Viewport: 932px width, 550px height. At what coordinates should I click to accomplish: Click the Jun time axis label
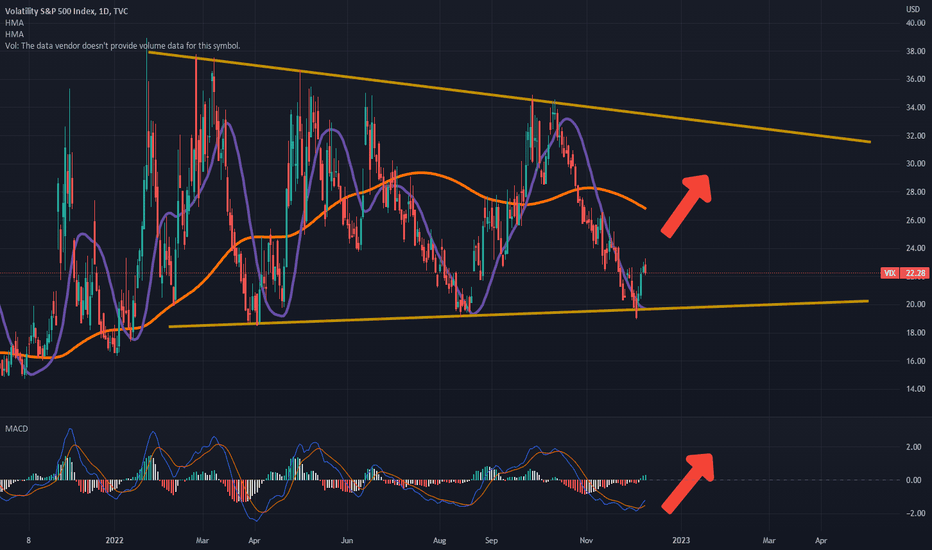[347, 540]
